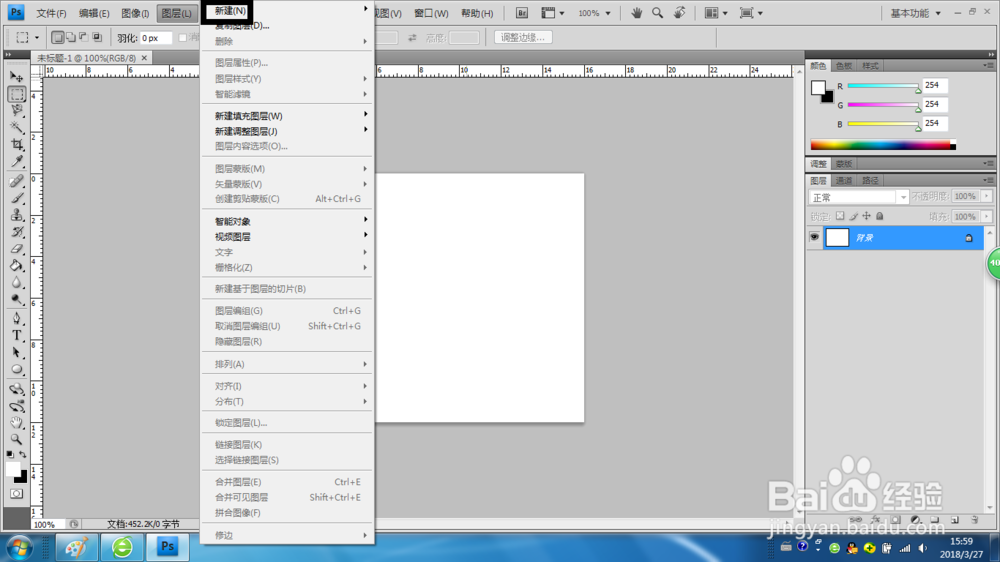Select the Eraser tool

tap(17, 249)
